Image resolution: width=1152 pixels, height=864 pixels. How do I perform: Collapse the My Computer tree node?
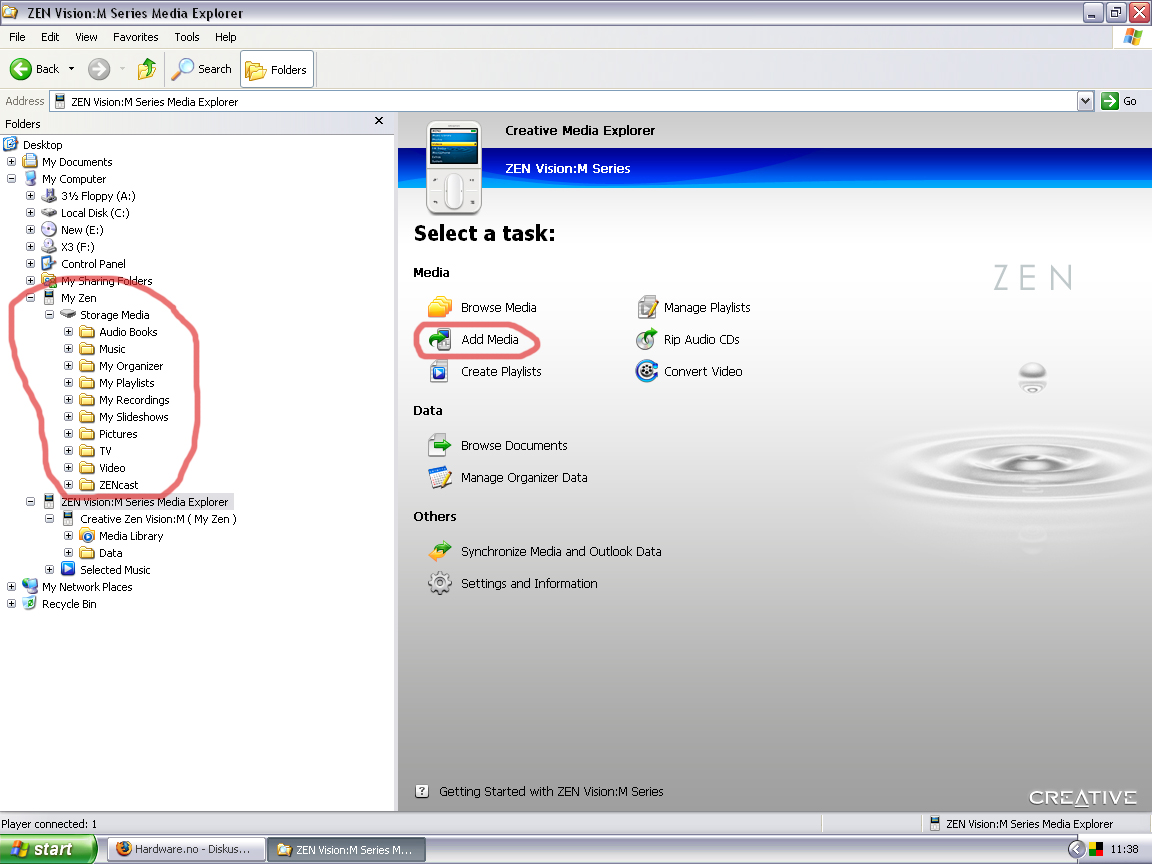(11, 179)
